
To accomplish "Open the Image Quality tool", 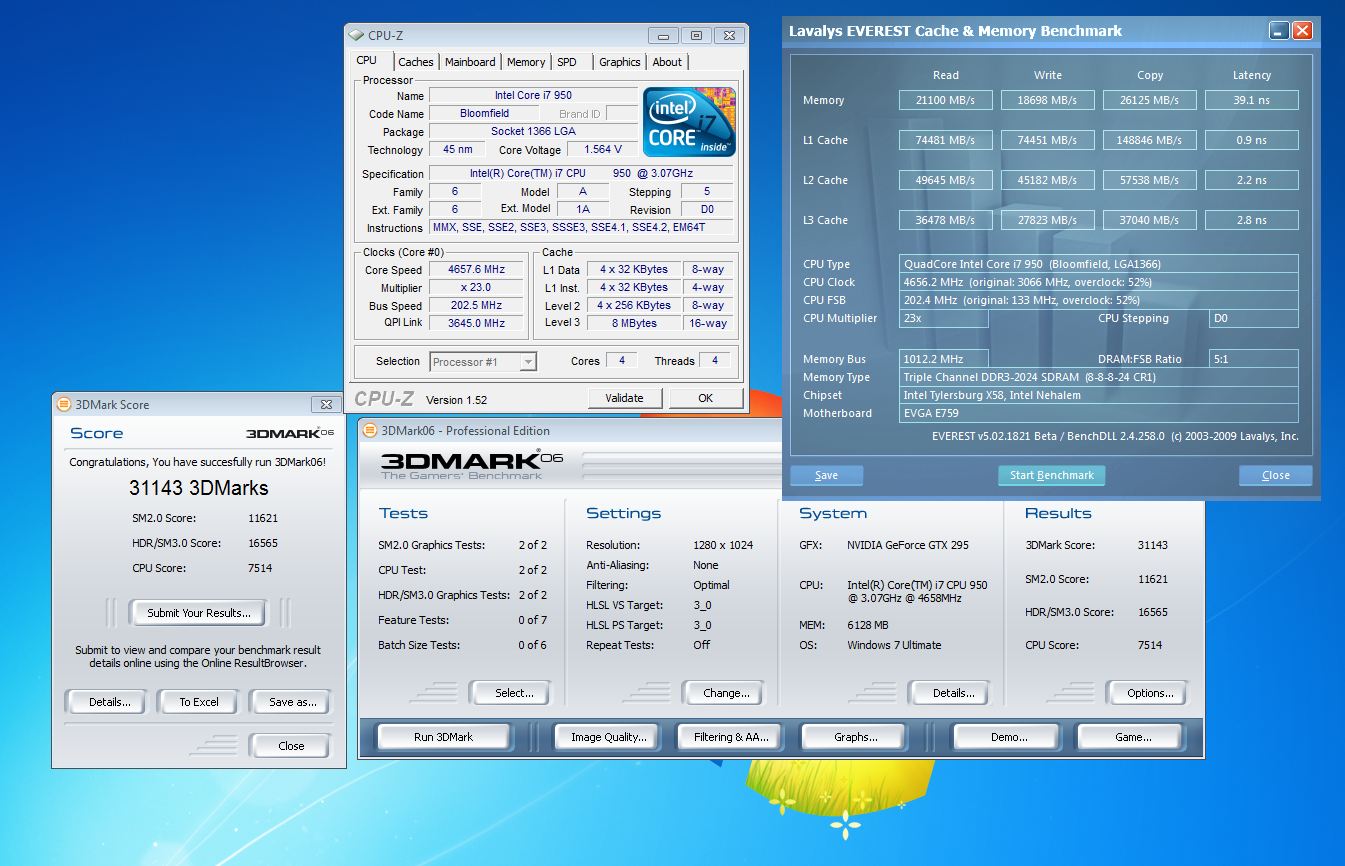I will coord(609,737).
